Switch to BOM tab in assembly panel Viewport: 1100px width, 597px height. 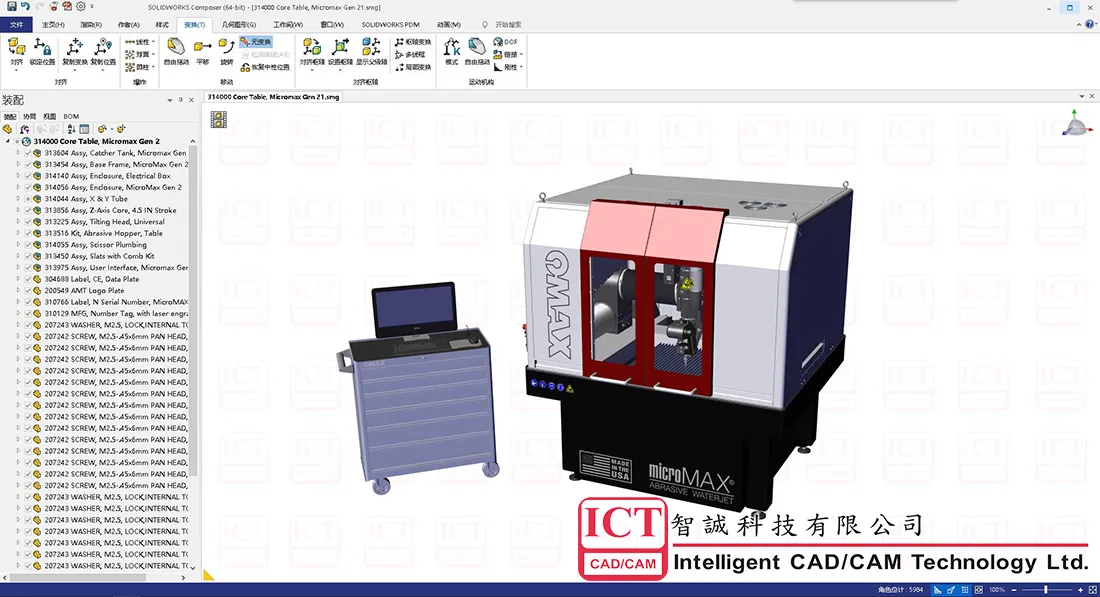[x=72, y=116]
